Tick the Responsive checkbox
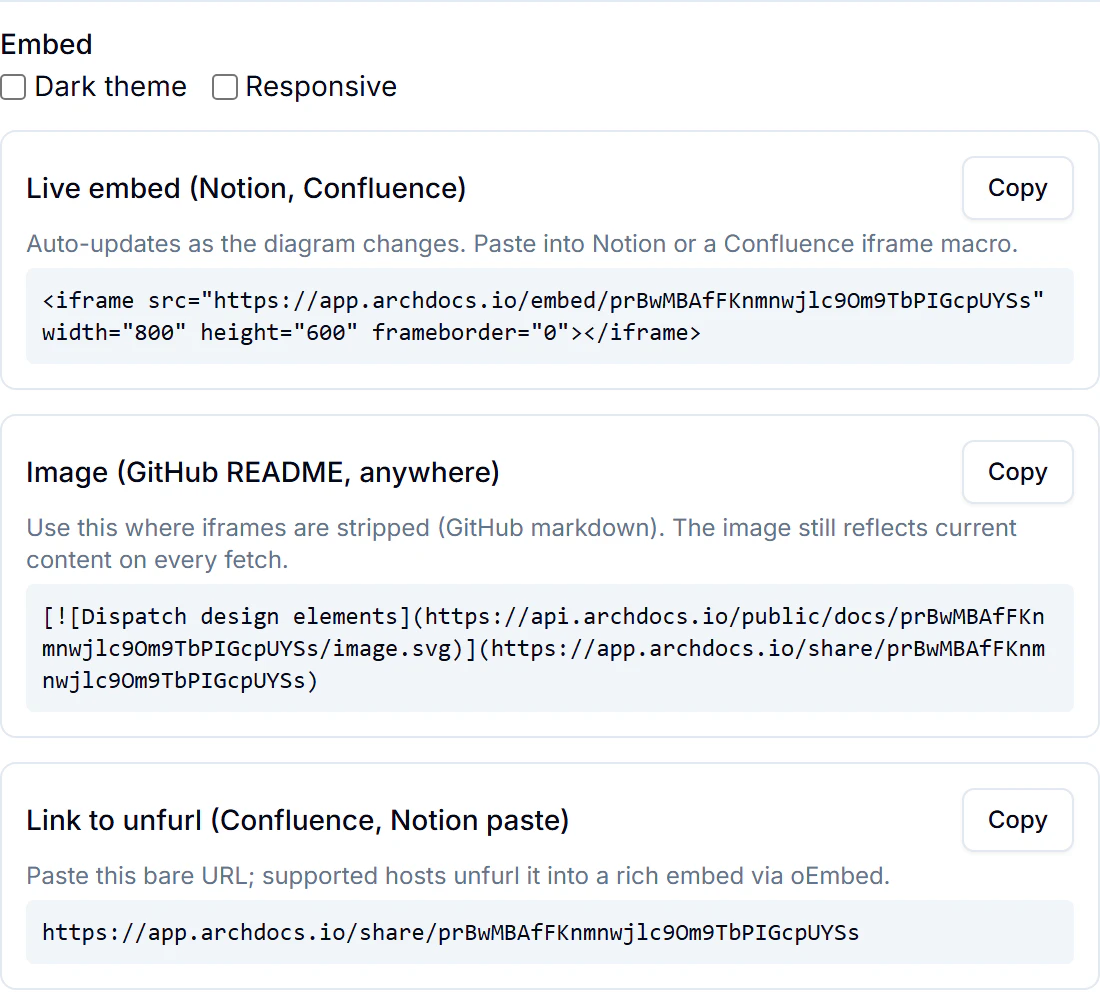1100x1006 pixels. point(225,87)
